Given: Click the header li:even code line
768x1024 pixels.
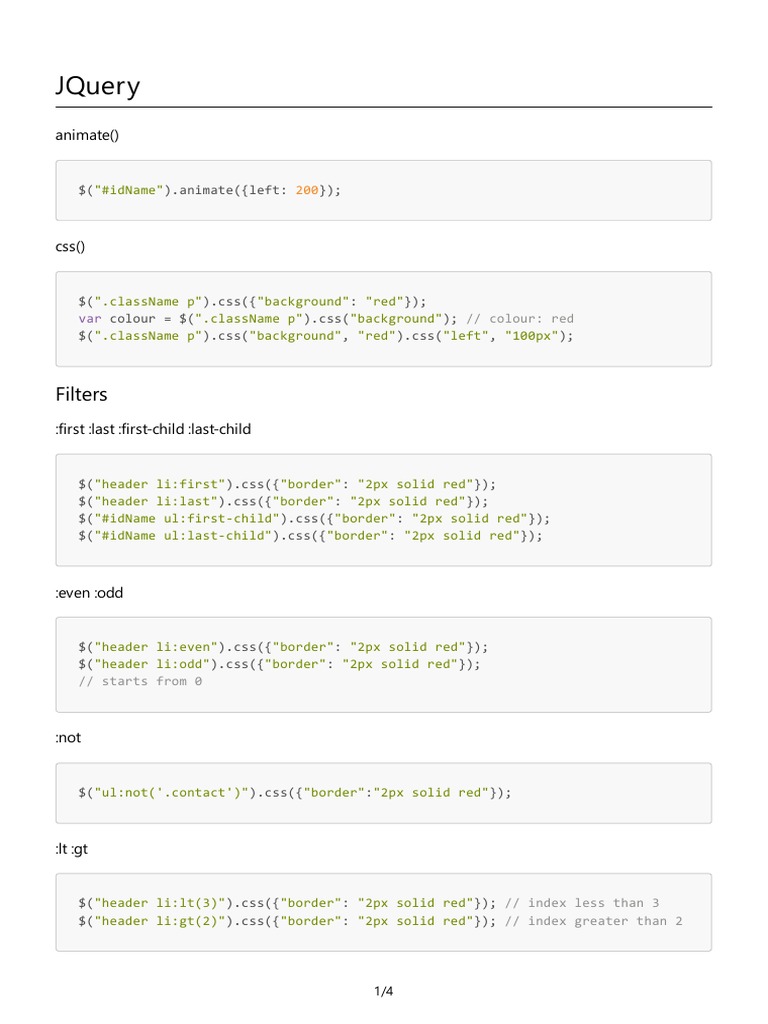Looking at the screenshot, I should 284,647.
